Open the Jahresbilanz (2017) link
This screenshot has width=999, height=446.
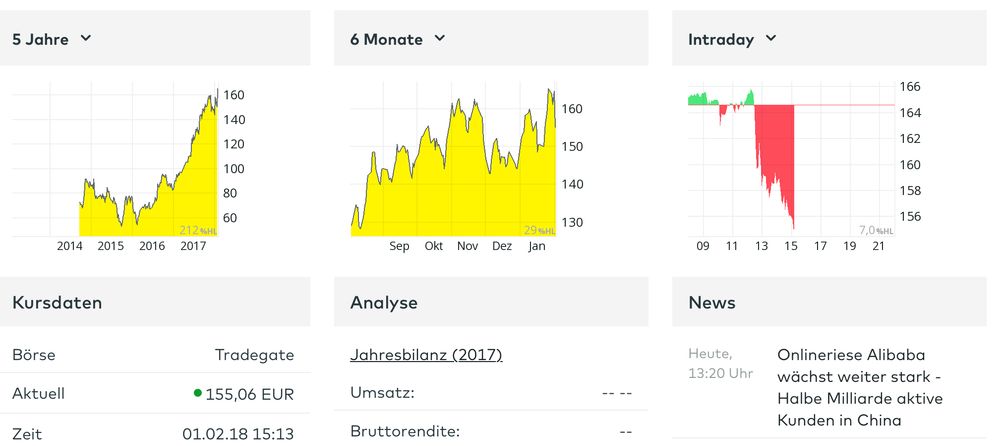tap(426, 355)
